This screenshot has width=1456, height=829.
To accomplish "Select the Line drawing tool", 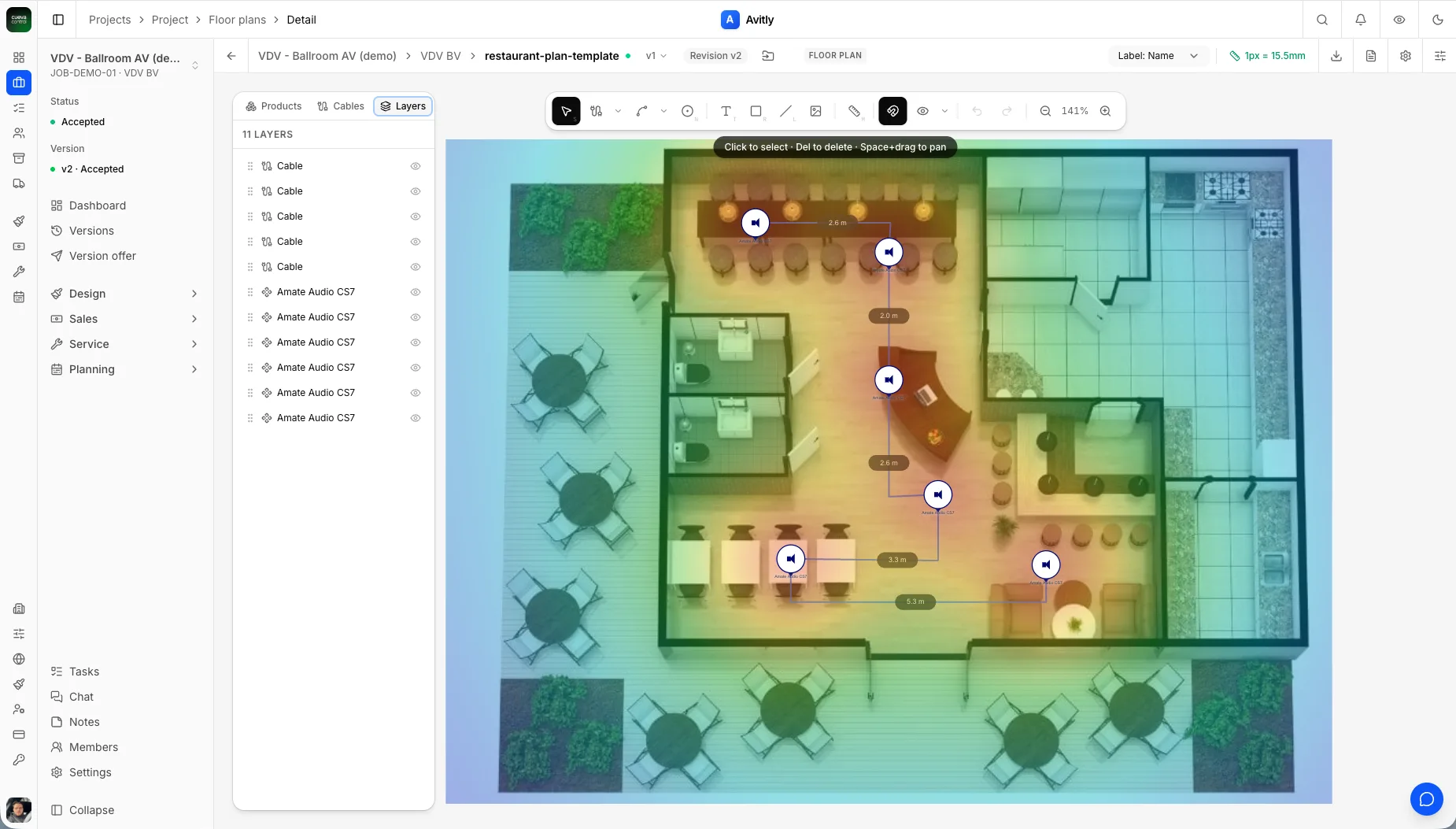I will (785, 111).
